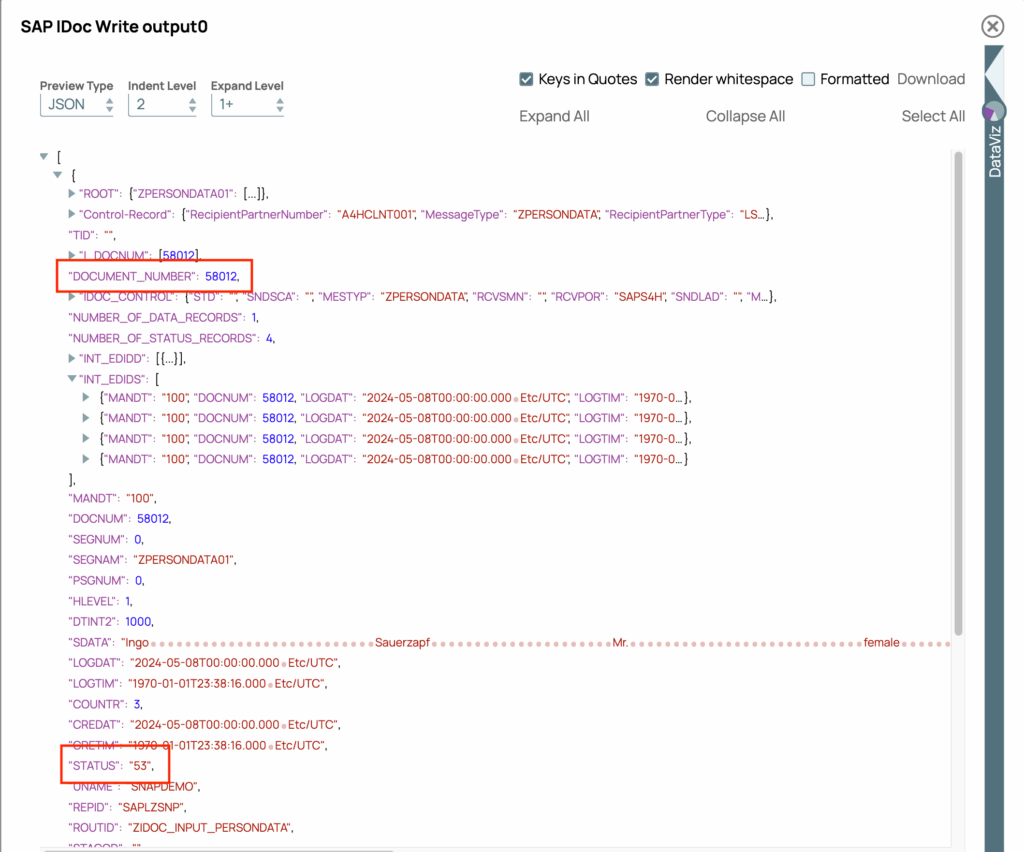Expand the Control-Record node

[x=71, y=214]
